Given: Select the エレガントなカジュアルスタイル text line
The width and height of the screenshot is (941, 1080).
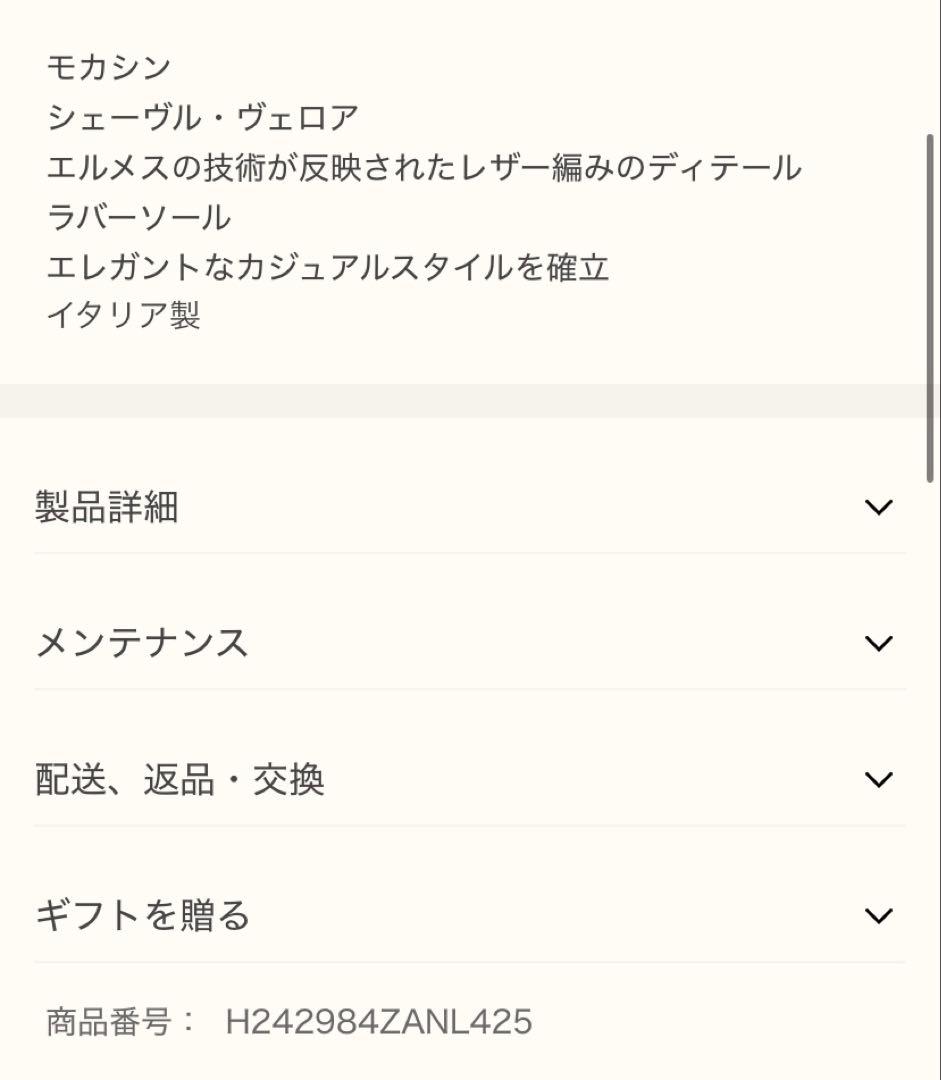Looking at the screenshot, I should [x=328, y=267].
